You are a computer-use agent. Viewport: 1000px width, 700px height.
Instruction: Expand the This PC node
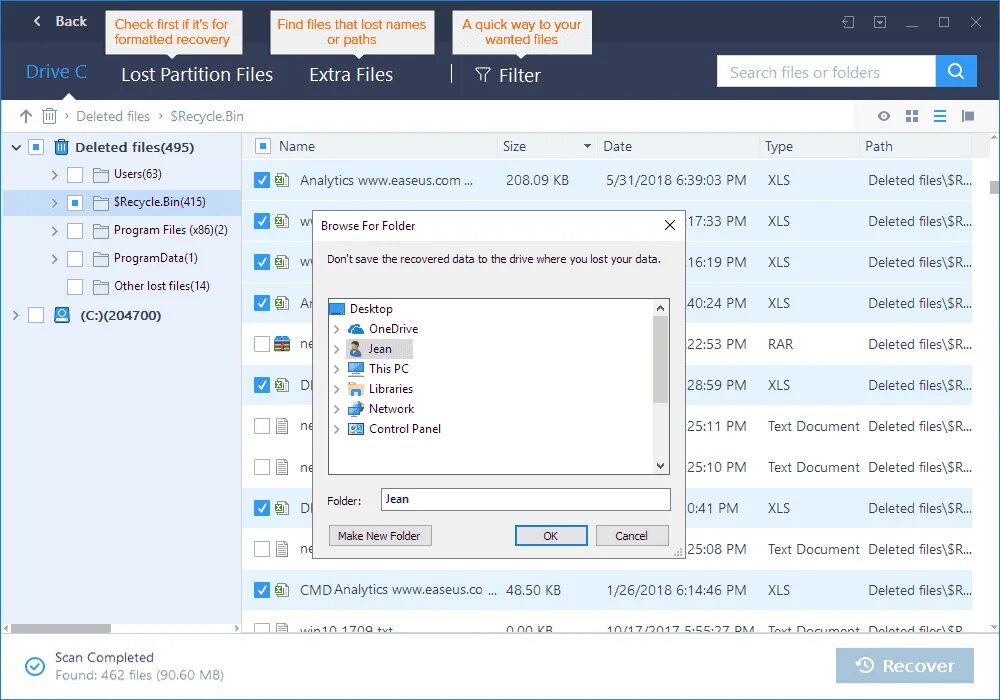[x=337, y=369]
